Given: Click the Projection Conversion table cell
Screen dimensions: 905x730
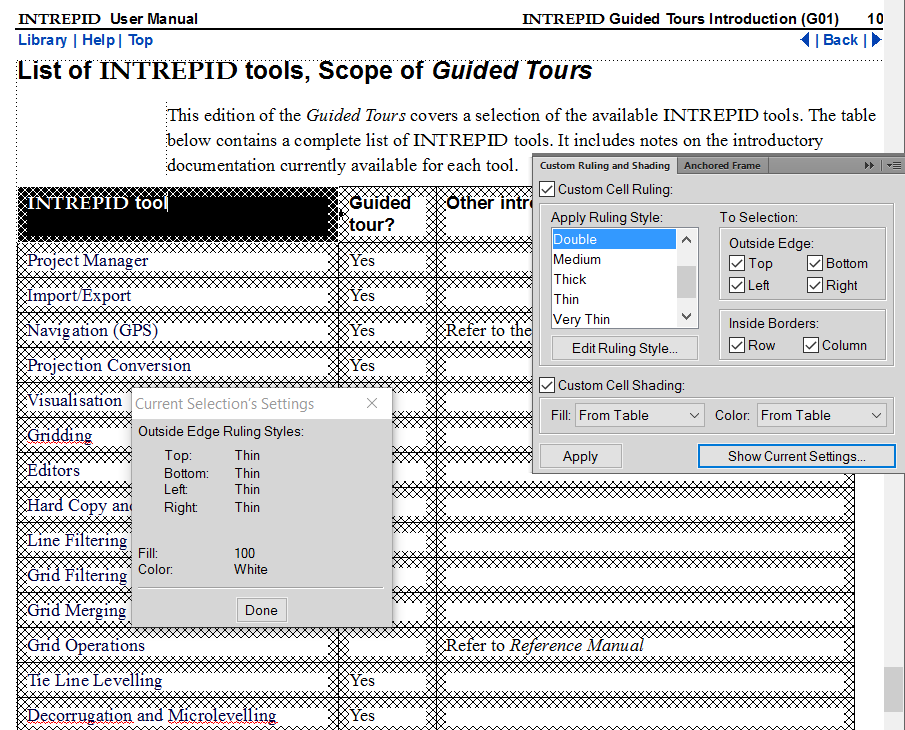Looking at the screenshot, I should [178, 365].
